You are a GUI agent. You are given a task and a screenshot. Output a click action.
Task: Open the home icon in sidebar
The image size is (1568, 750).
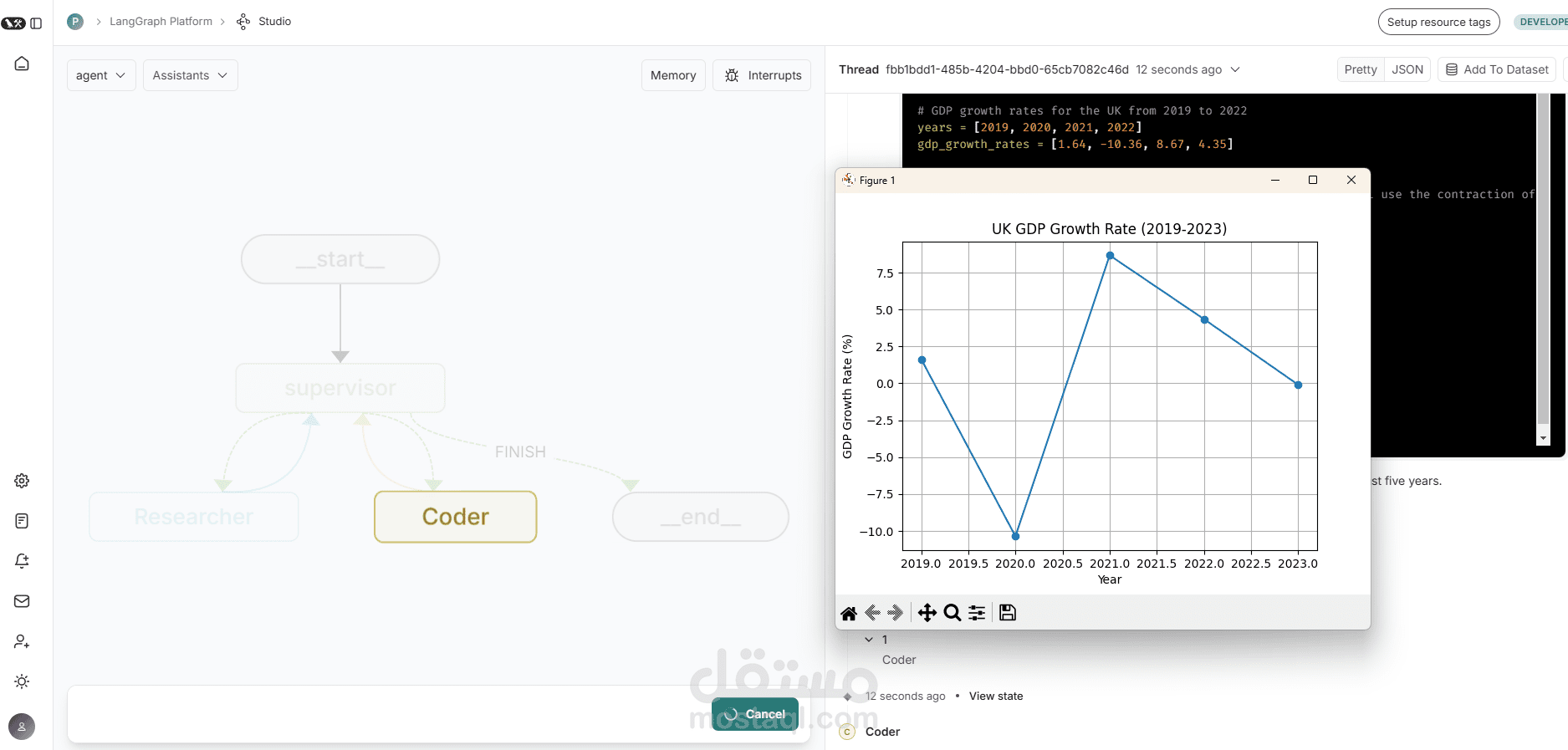point(22,64)
